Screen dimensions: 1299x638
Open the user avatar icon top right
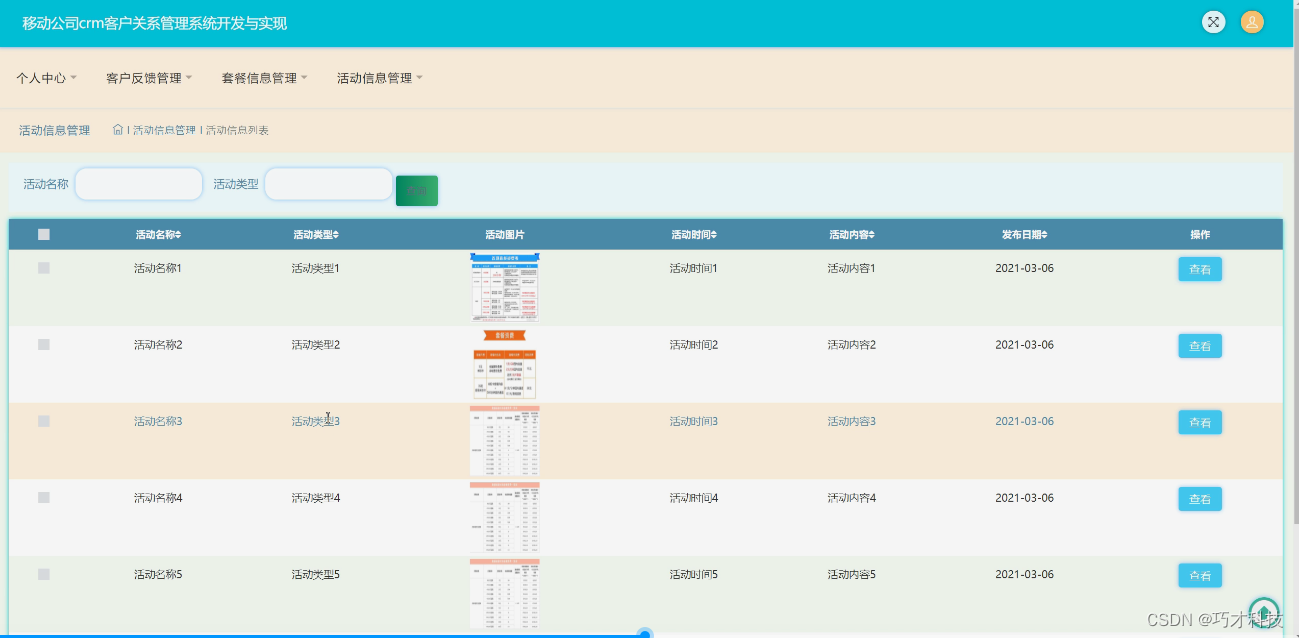tap(1252, 22)
